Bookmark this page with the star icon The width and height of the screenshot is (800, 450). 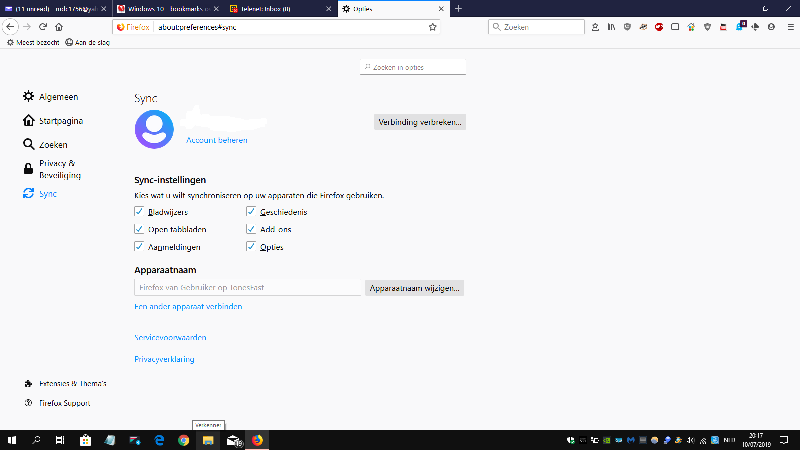(433, 27)
